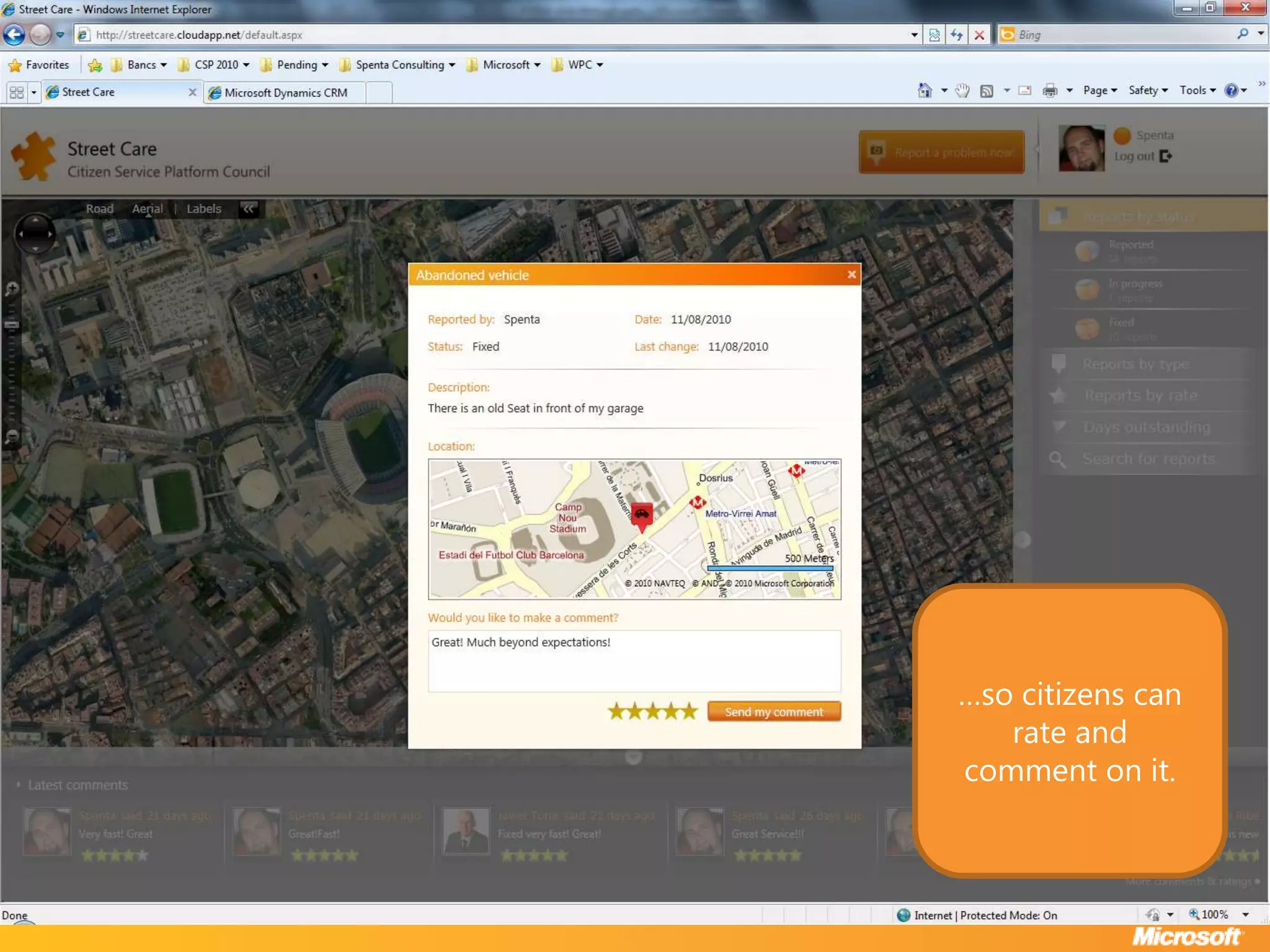1270x952 pixels.
Task: Set rating to five stars
Action: click(x=690, y=711)
